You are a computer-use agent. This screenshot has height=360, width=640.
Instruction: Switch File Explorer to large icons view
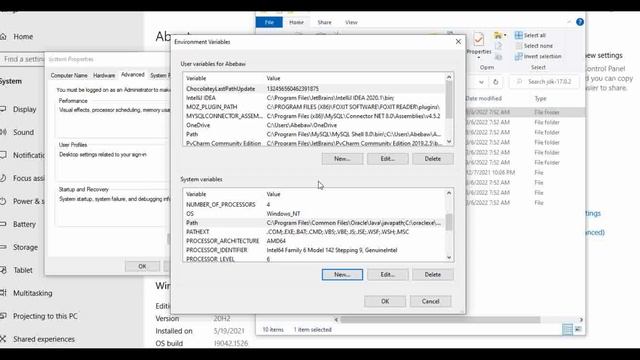pyautogui.click(x=578, y=329)
